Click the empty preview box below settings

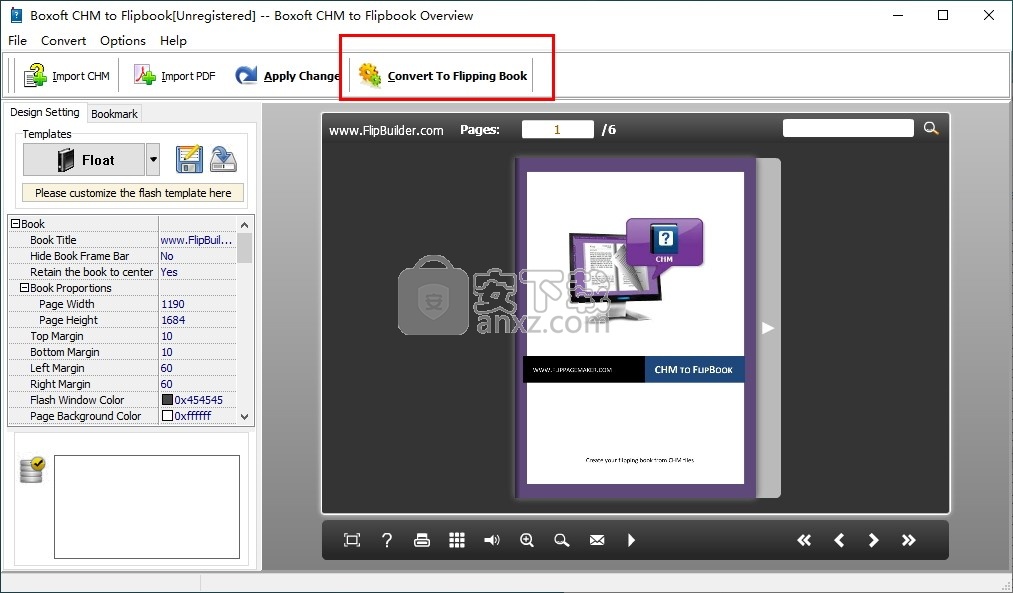point(147,507)
